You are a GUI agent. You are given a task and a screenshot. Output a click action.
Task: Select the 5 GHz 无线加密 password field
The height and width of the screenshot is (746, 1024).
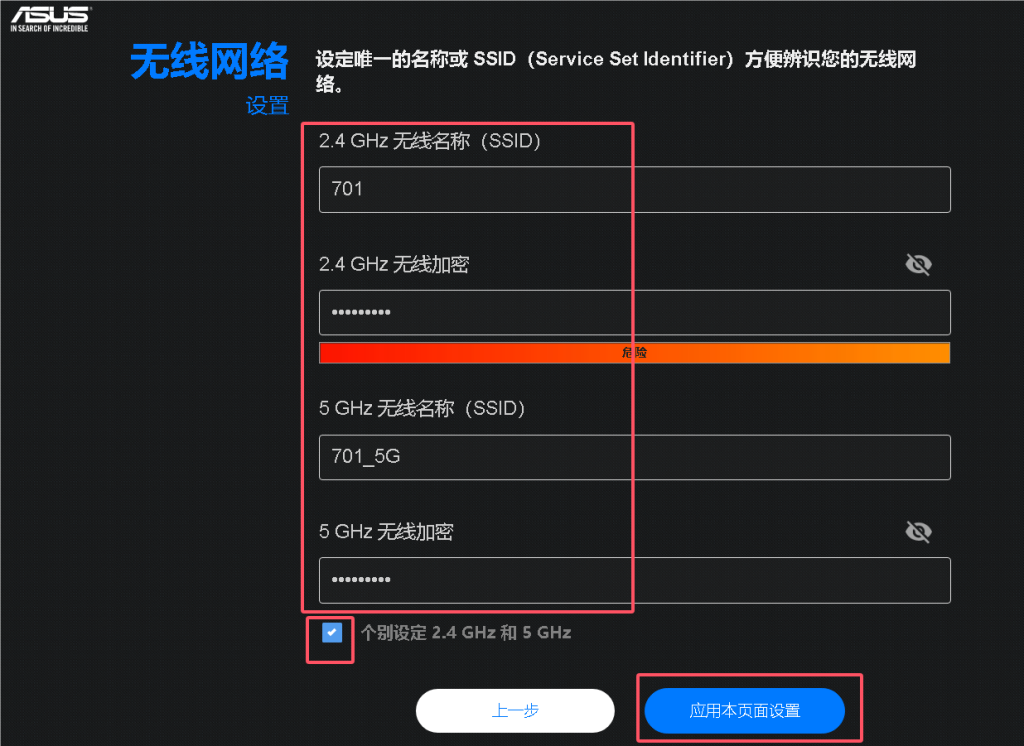pos(634,580)
